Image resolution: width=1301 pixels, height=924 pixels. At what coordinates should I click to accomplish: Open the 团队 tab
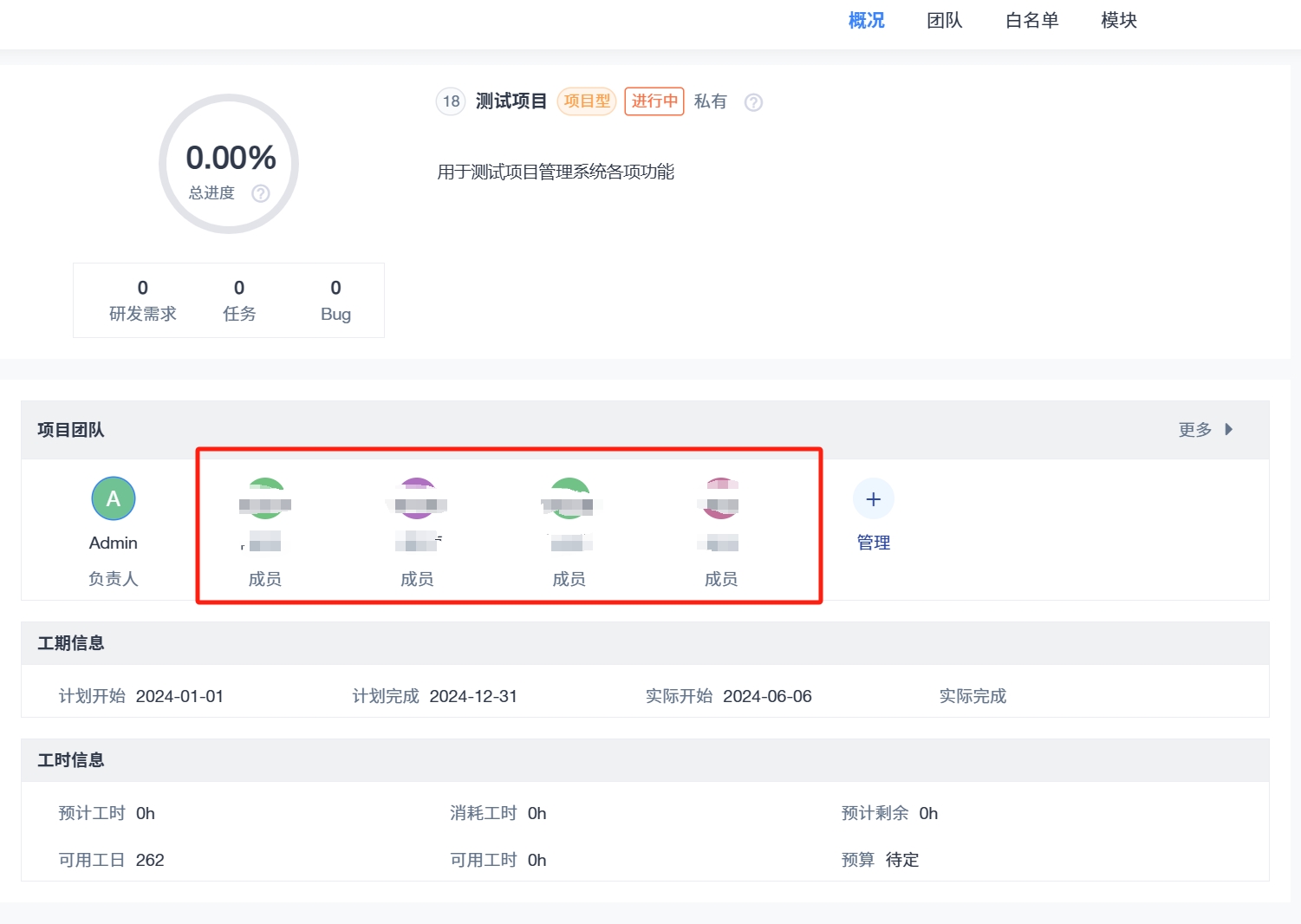(x=944, y=21)
